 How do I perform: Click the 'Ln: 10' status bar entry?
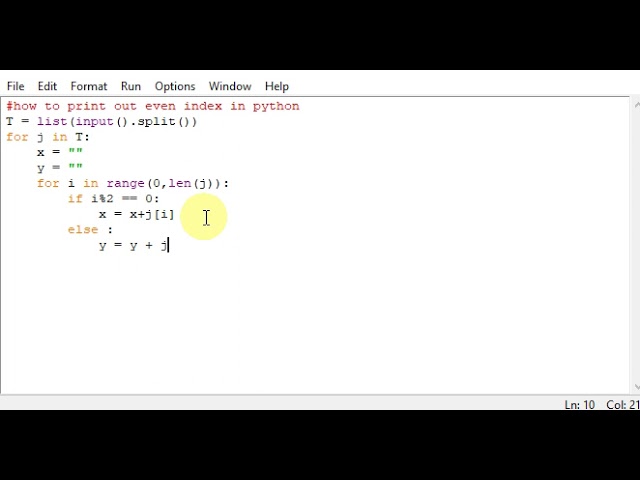580,405
